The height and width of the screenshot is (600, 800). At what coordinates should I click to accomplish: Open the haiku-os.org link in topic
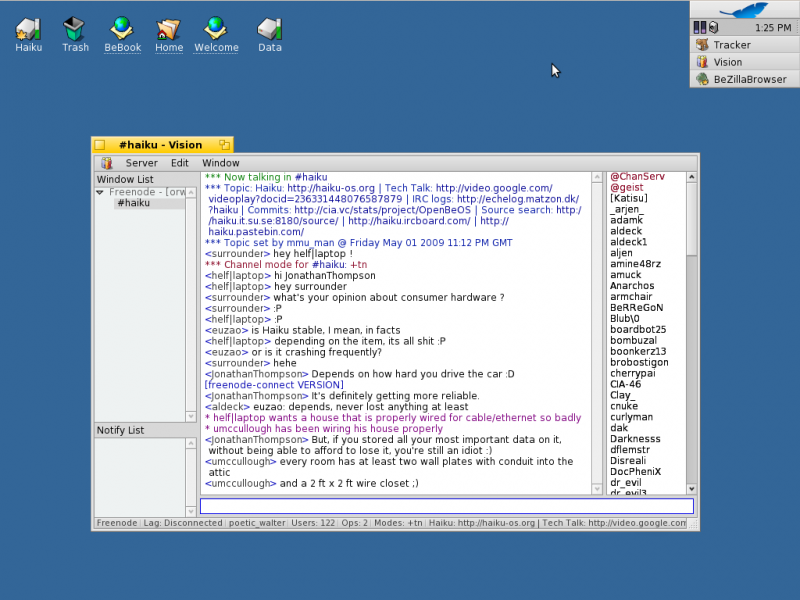click(331, 188)
